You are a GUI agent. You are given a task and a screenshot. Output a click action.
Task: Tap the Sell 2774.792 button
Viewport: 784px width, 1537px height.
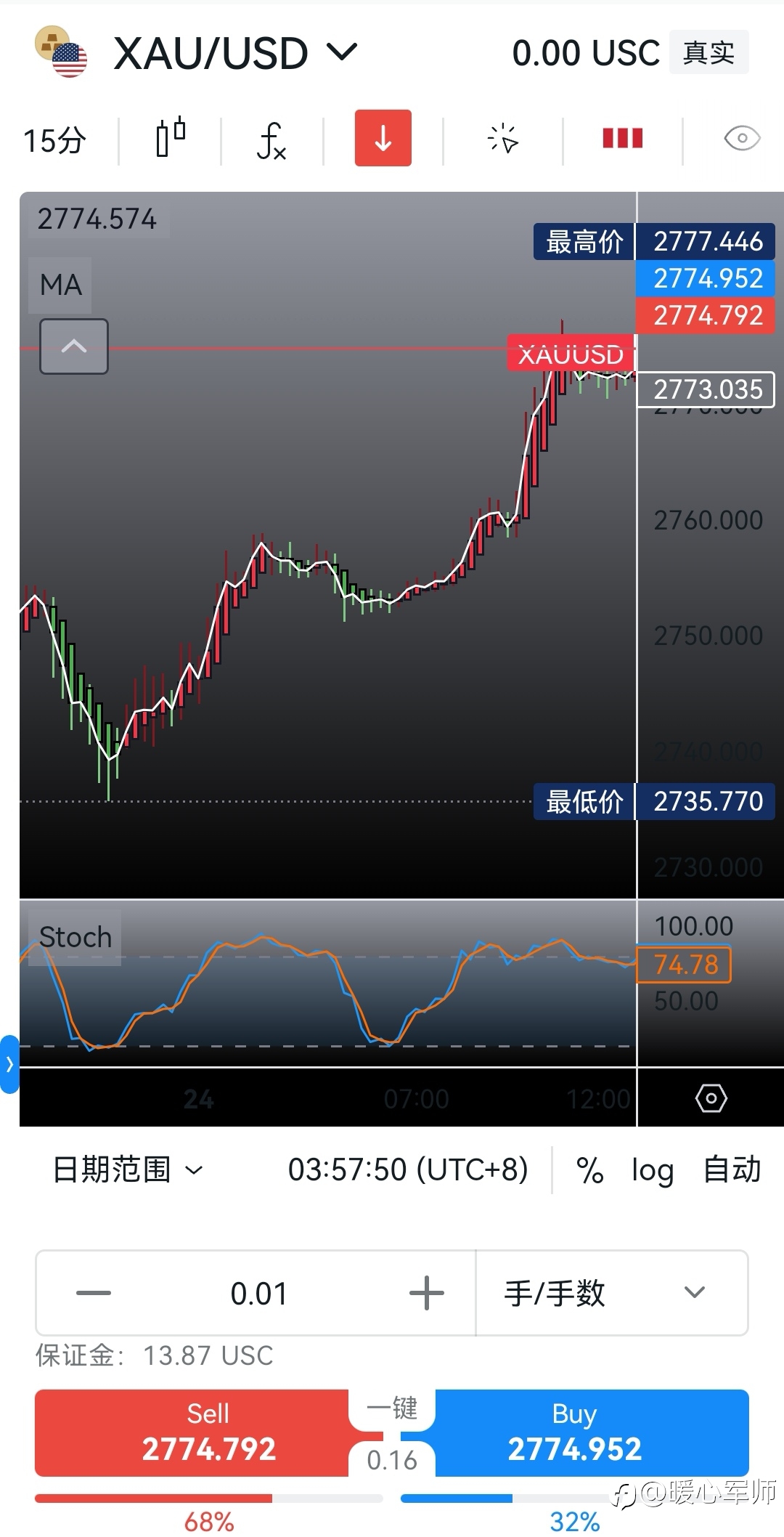coord(208,1432)
